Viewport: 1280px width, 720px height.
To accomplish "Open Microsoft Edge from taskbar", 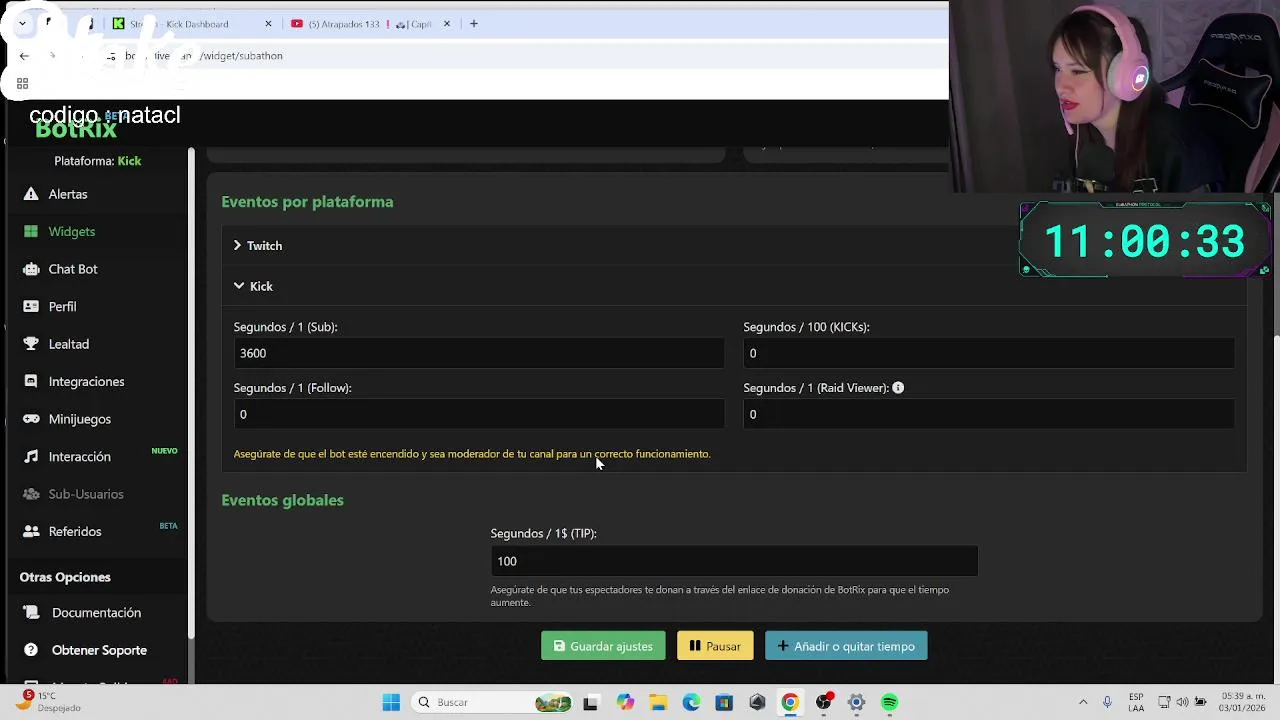I will click(691, 703).
